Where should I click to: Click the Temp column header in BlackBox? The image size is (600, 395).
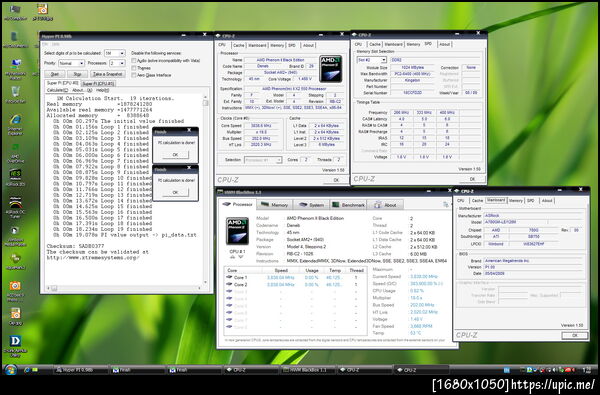(x=335, y=270)
